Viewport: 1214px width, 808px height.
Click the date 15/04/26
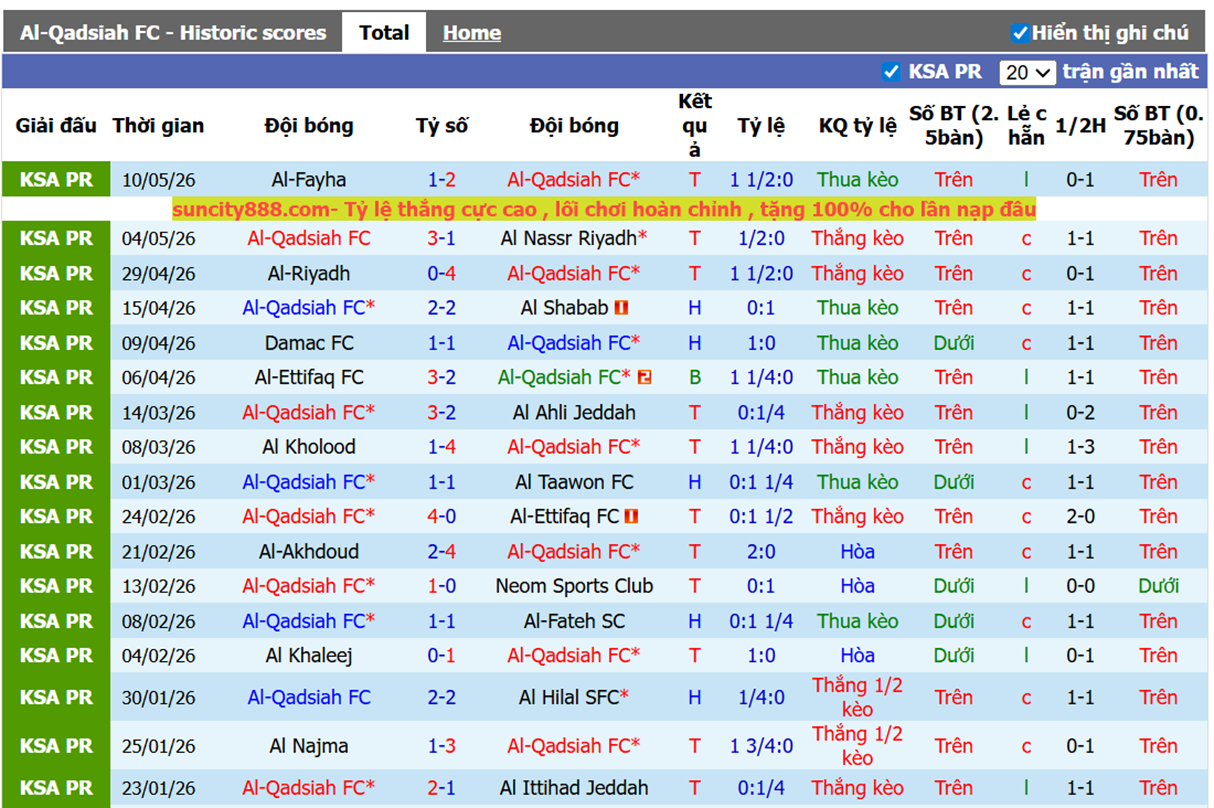click(x=159, y=308)
